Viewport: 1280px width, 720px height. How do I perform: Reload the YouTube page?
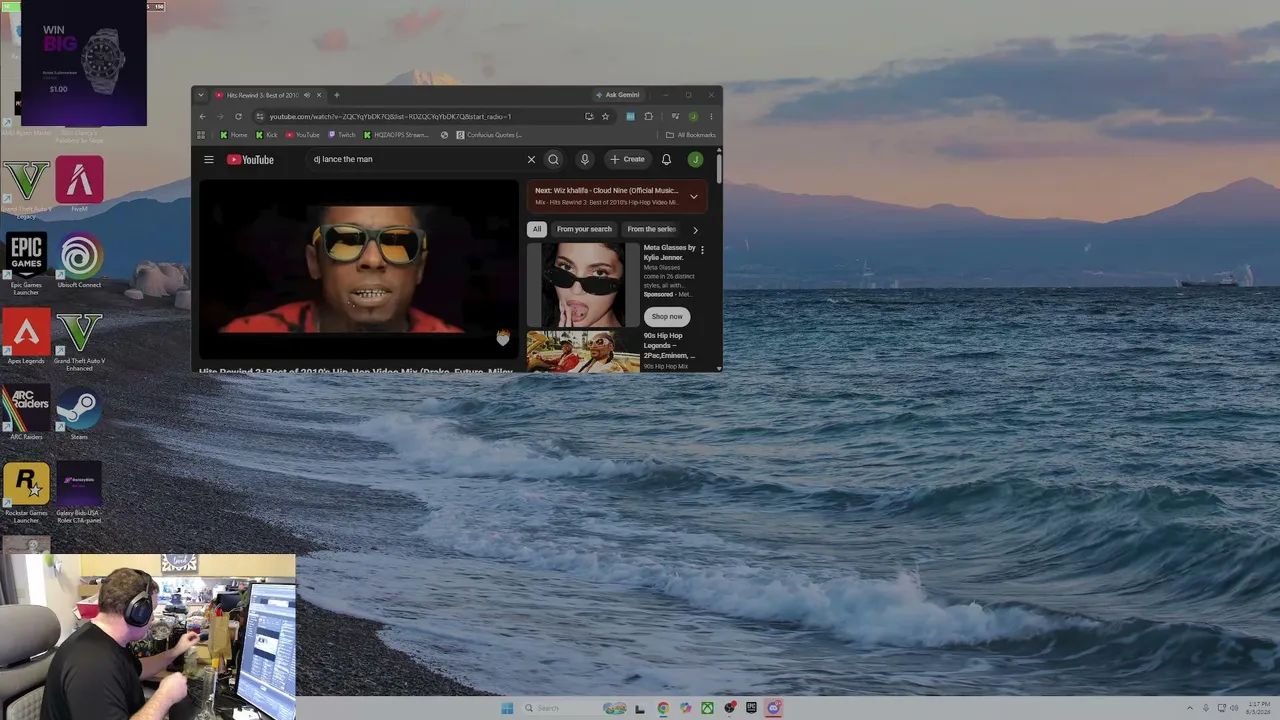point(238,116)
